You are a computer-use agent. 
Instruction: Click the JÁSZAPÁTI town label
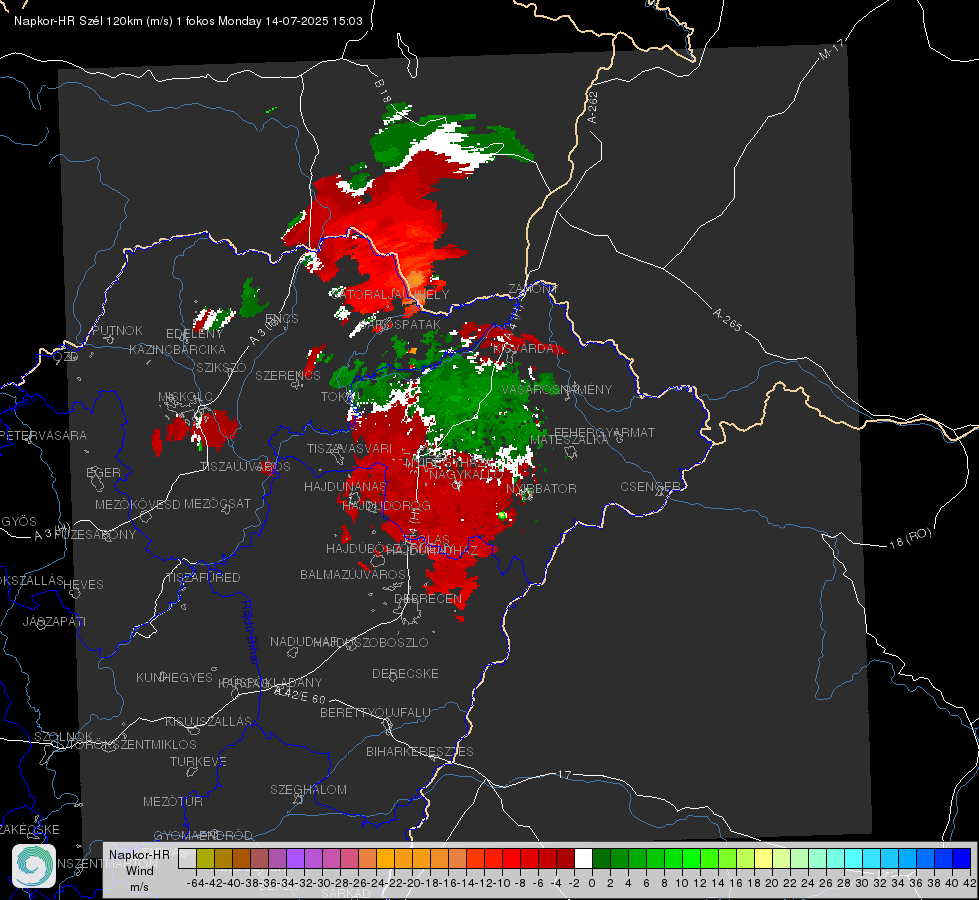click(x=54, y=621)
